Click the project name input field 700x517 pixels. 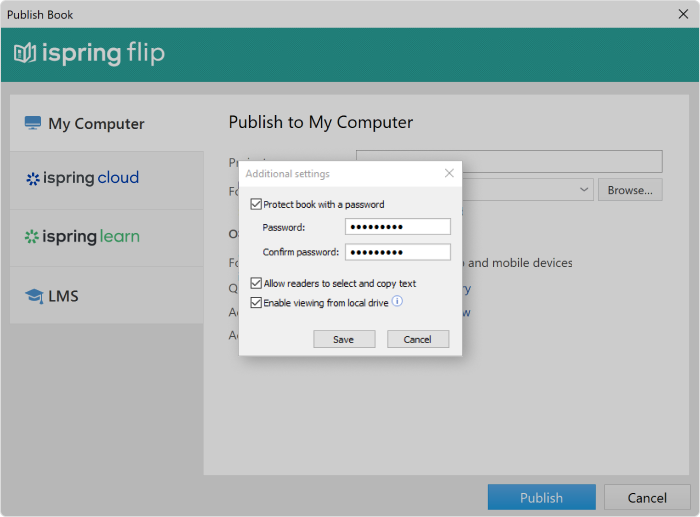pos(509,161)
